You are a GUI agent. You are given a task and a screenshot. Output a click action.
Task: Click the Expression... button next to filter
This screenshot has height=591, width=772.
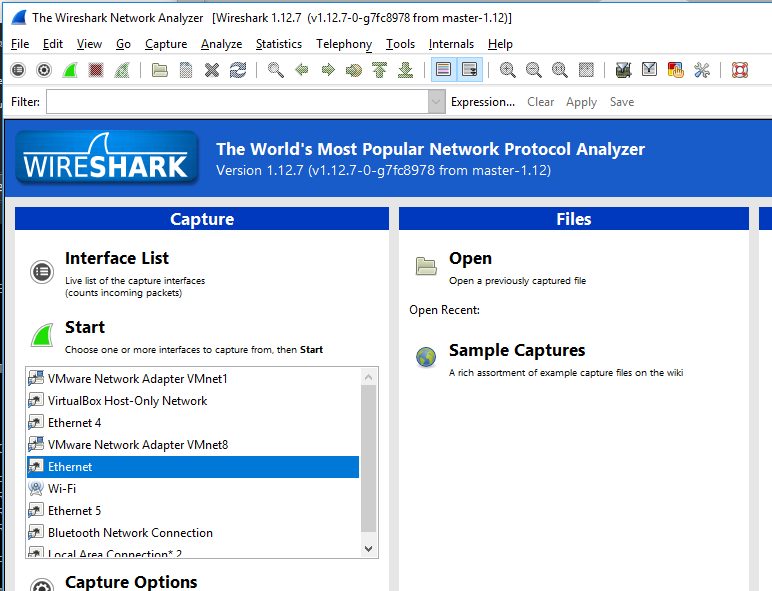click(x=482, y=102)
